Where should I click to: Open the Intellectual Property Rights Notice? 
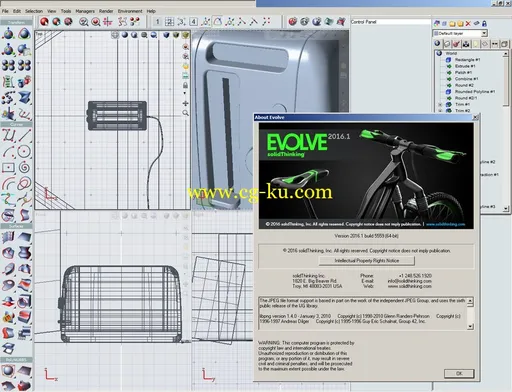tap(367, 261)
